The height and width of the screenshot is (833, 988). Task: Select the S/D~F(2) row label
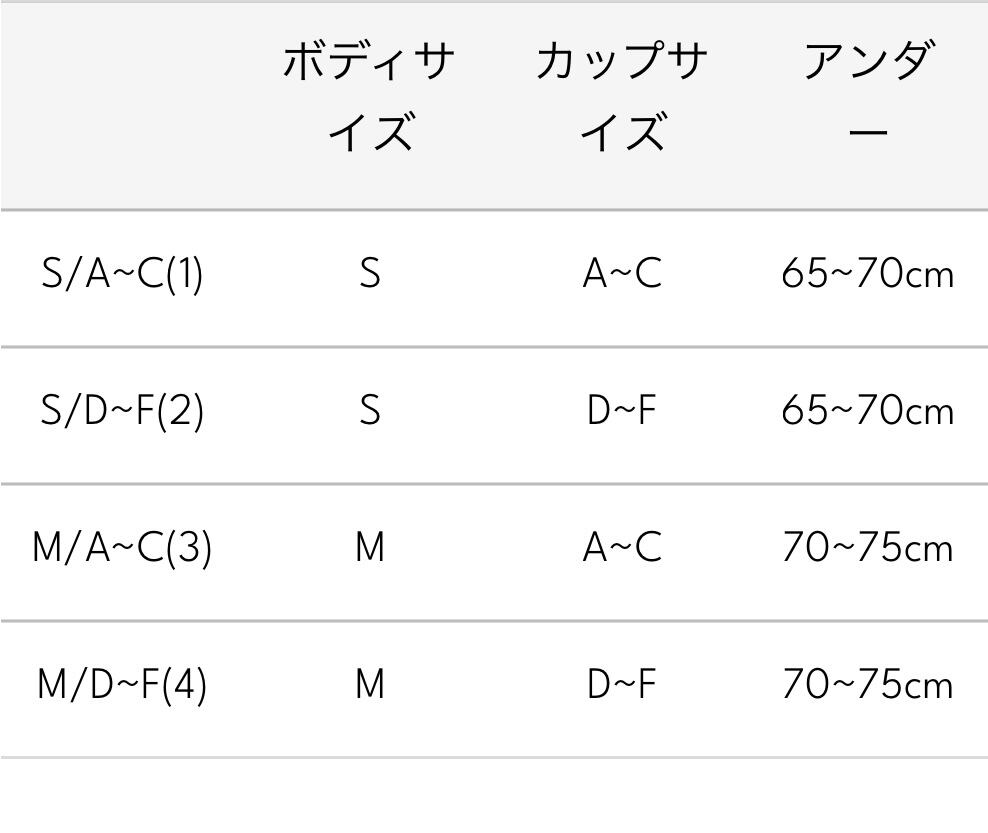pos(123,411)
